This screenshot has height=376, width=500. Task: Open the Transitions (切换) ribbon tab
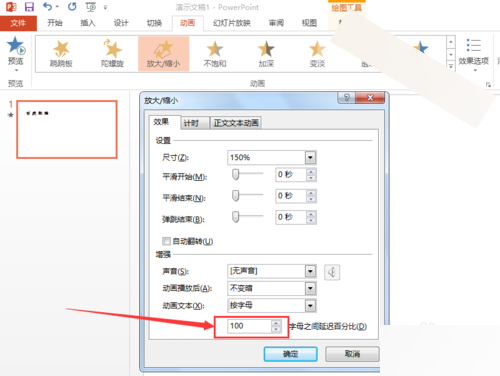coord(154,23)
